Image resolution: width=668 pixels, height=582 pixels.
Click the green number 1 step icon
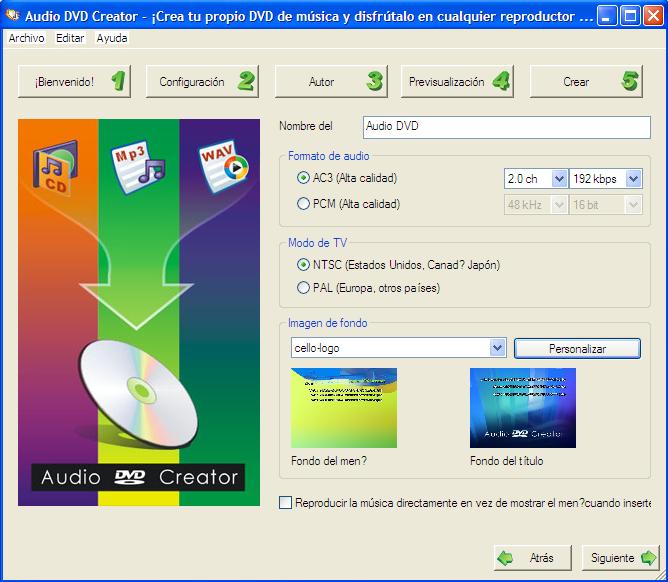coord(118,81)
